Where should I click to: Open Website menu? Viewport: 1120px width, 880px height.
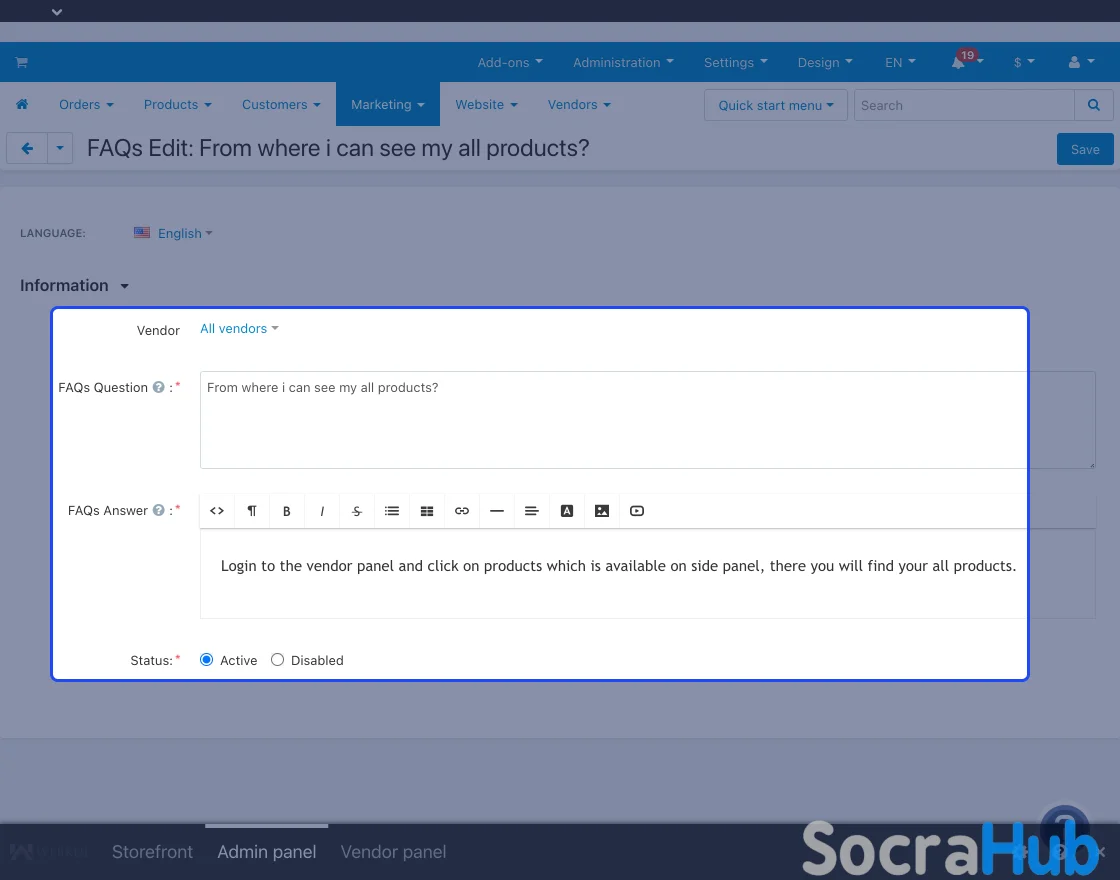coord(486,104)
